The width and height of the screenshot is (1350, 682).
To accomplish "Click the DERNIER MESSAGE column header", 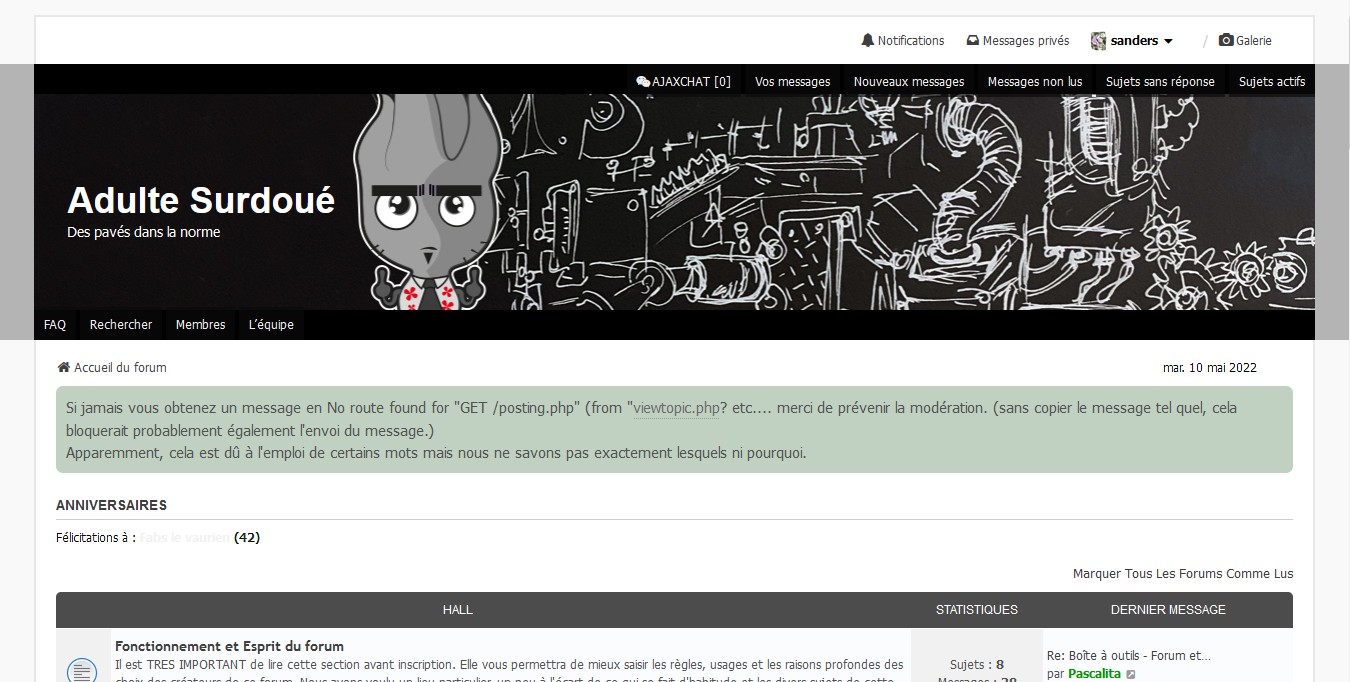I will [x=1168, y=609].
